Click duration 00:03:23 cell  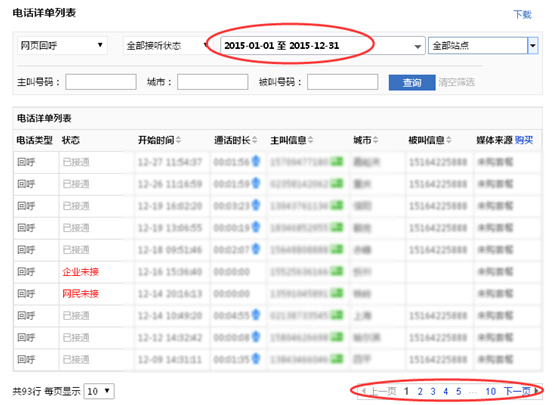232,206
